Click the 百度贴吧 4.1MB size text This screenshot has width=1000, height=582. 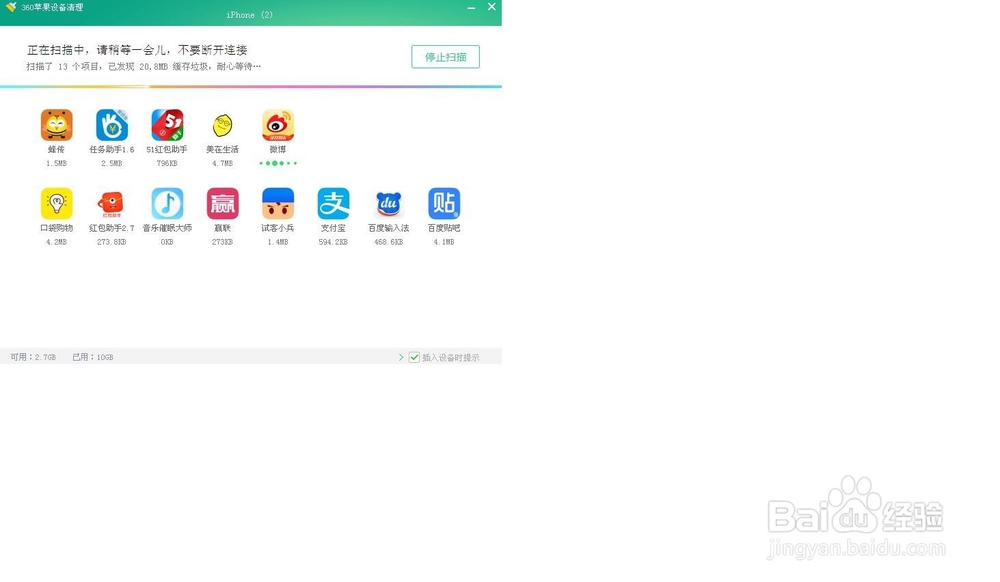[x=444, y=242]
